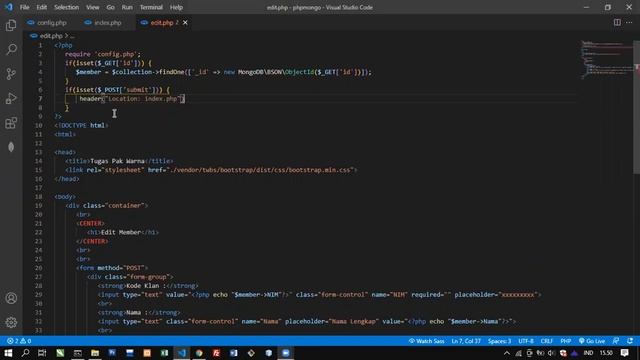The width and height of the screenshot is (640, 360).
Task: Open the Go menu
Action: tap(110, 7)
